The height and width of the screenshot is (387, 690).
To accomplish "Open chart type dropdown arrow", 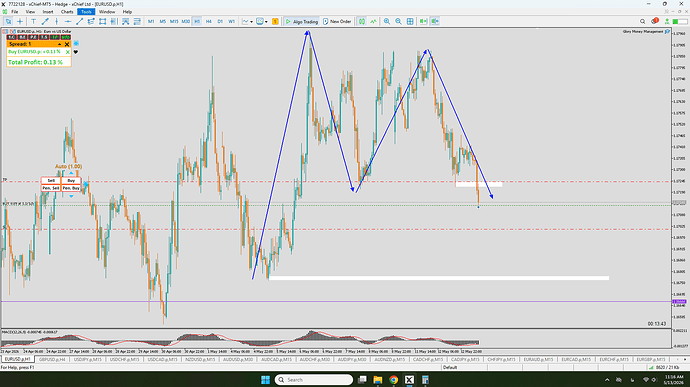I will click(251, 22).
